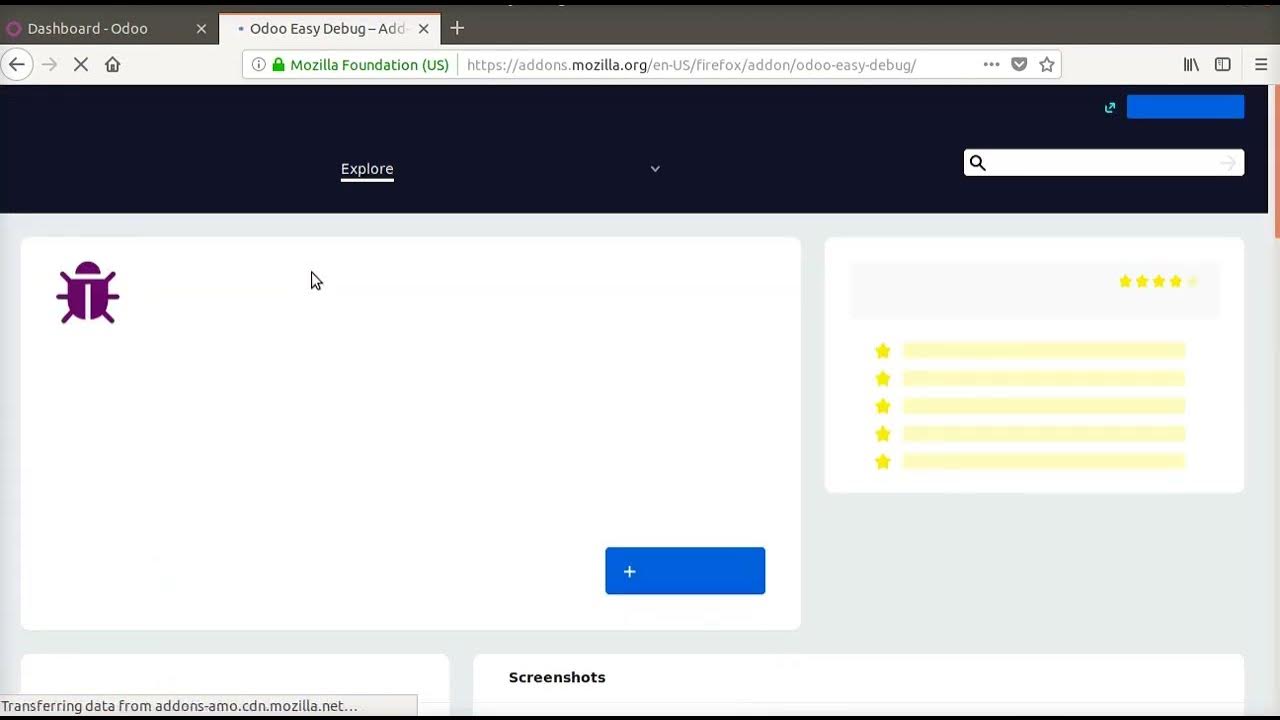
Task: Click the last rating bar in breakdown
Action: click(1044, 461)
